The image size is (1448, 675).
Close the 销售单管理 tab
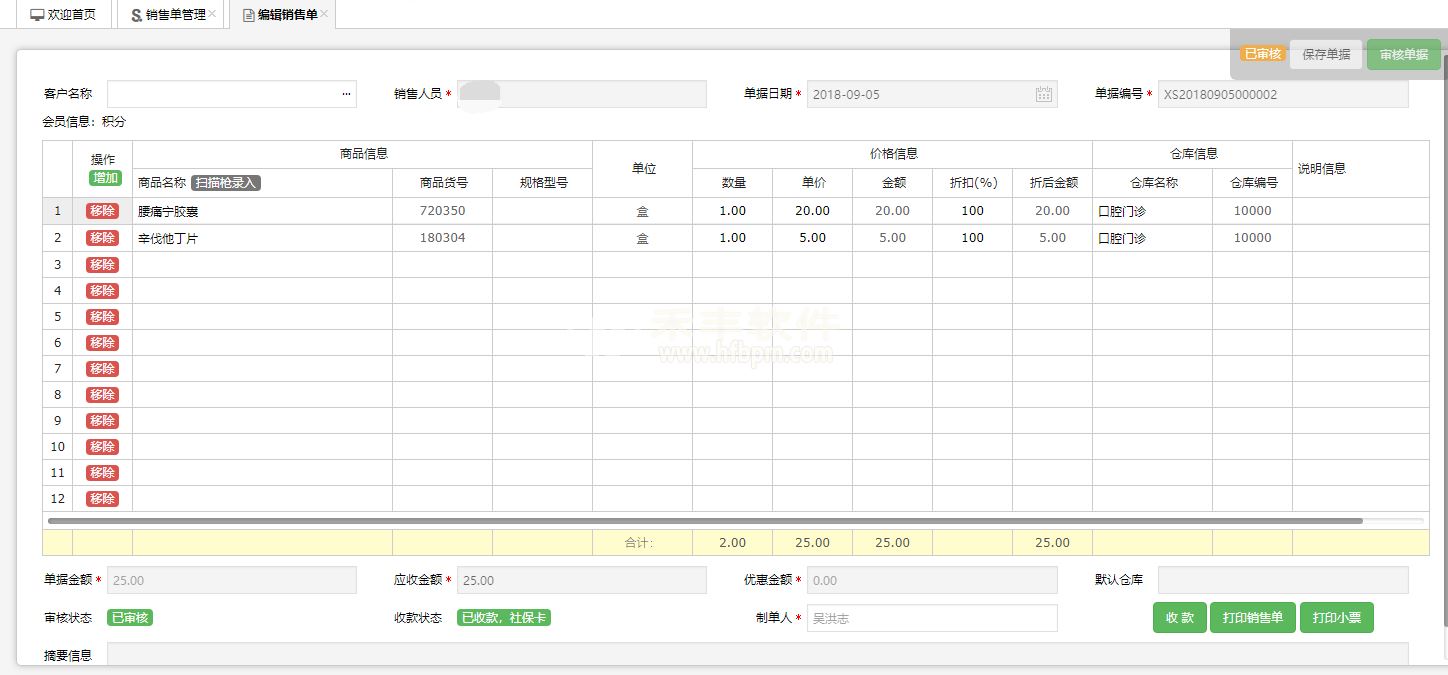213,14
